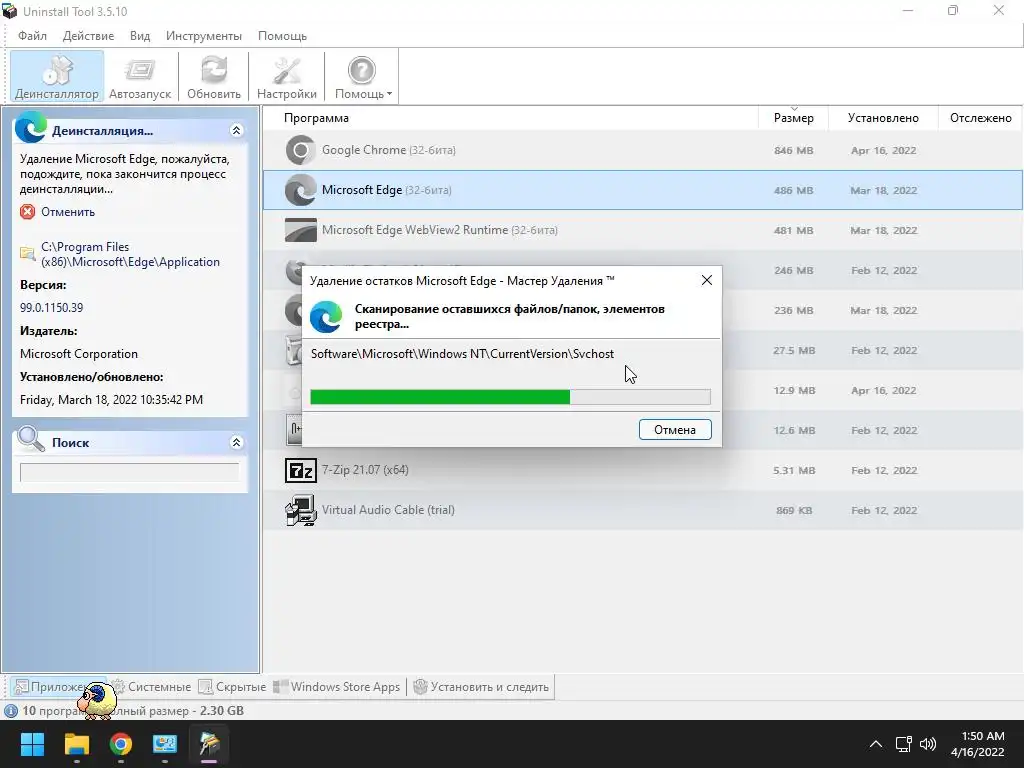Click Microsoft Edge WebView2 Runtime name

(x=440, y=230)
